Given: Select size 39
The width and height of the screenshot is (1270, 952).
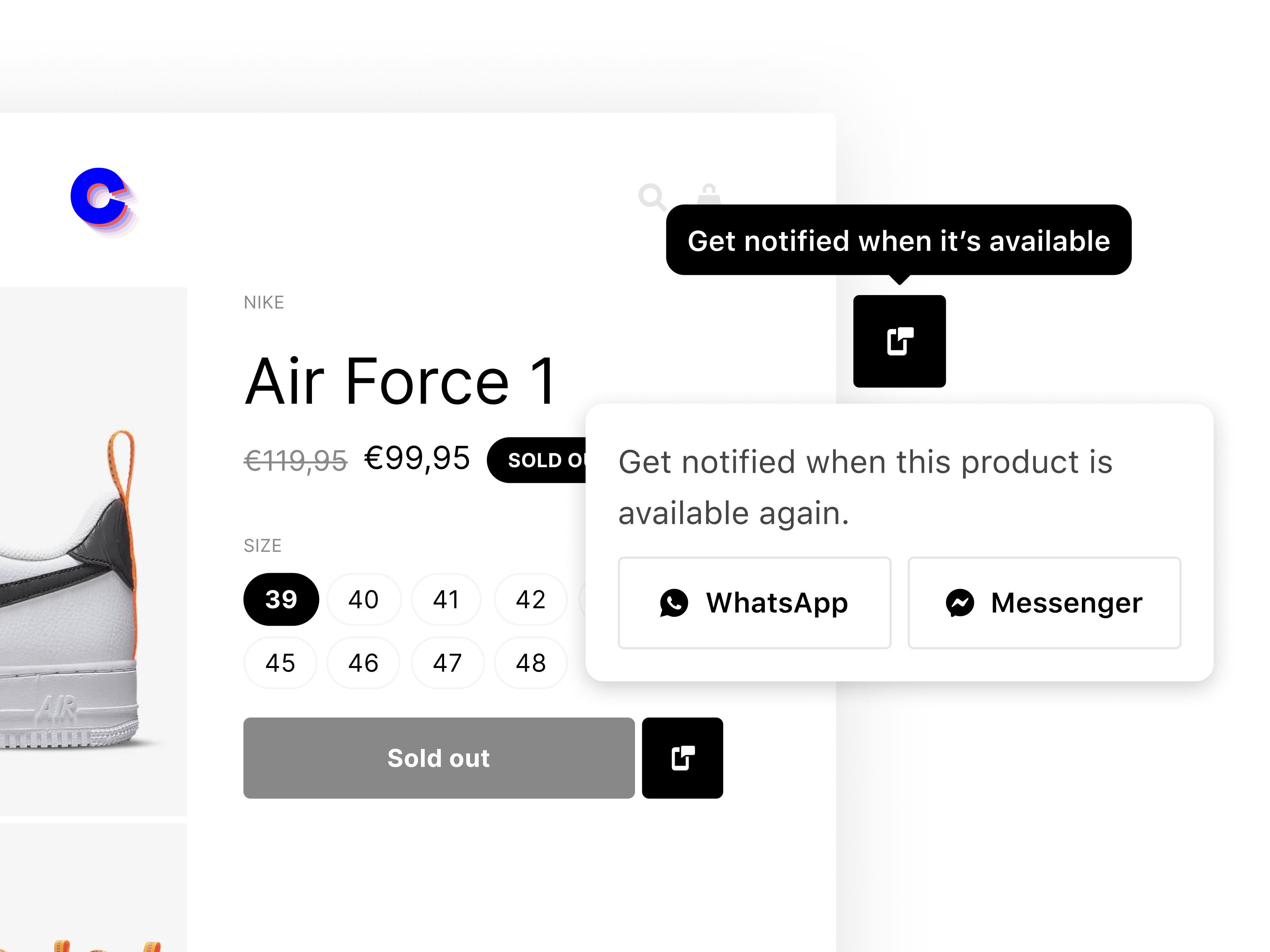Looking at the screenshot, I should pyautogui.click(x=281, y=600).
